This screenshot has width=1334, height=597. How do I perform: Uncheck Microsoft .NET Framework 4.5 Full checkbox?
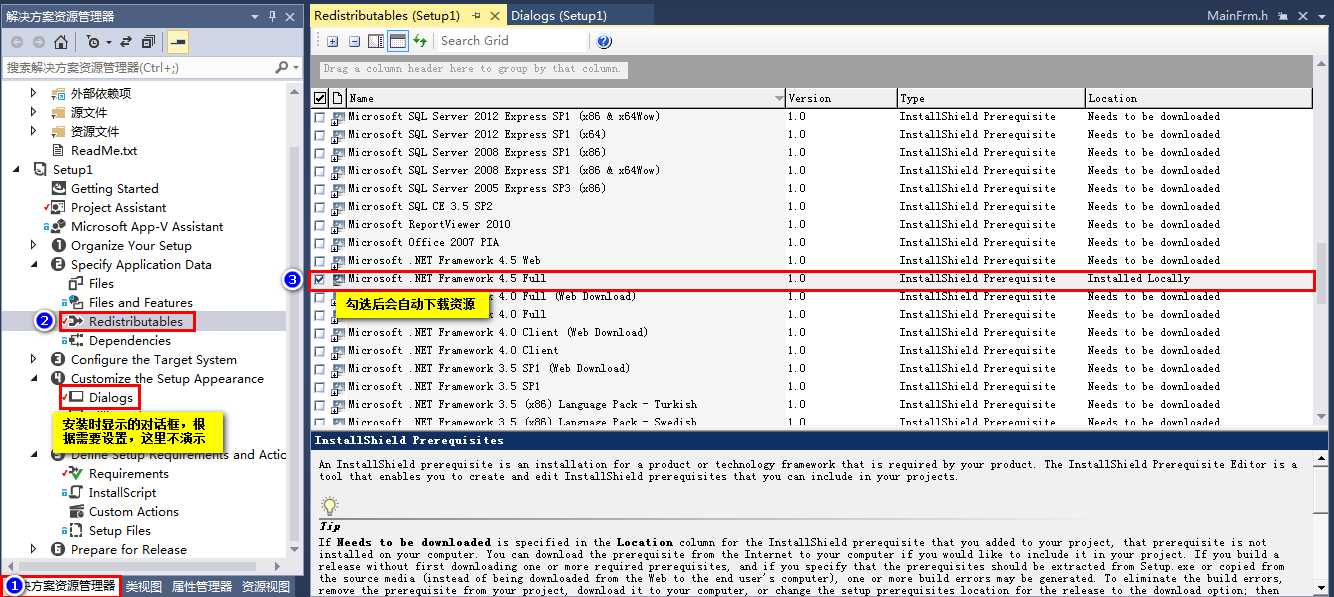320,279
